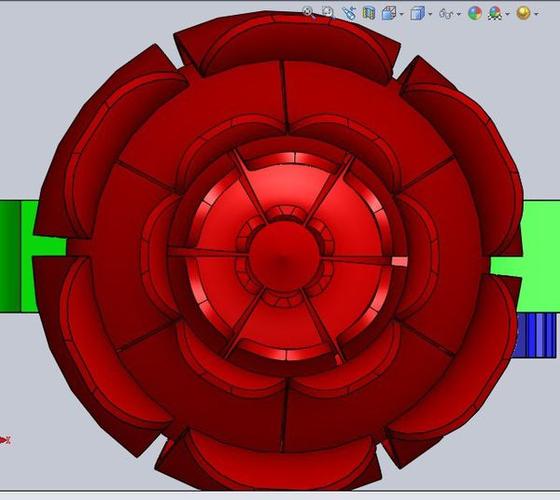
Task: Open the View Orientation dropdown arrow
Action: tap(402, 14)
